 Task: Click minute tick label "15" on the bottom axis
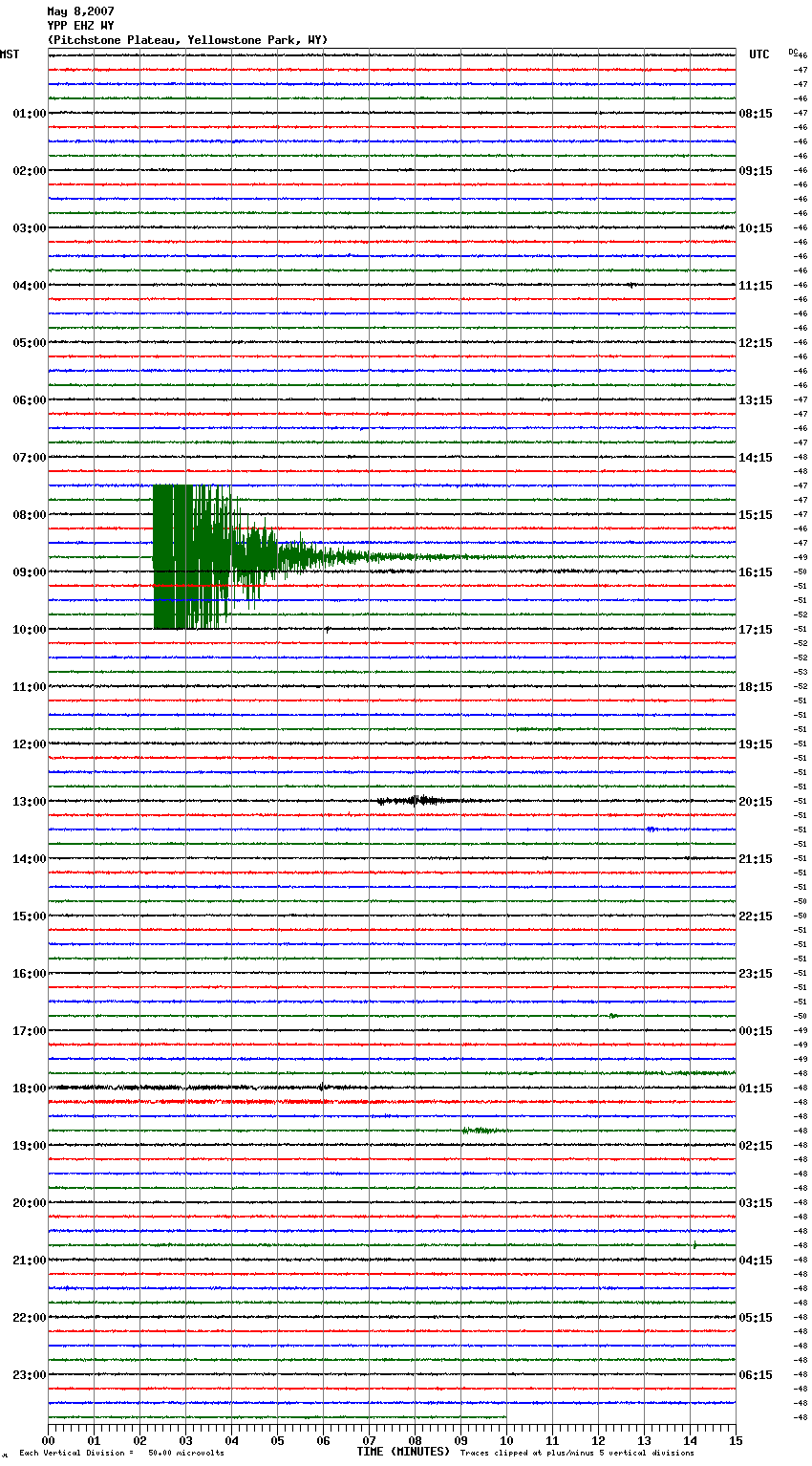click(736, 1440)
